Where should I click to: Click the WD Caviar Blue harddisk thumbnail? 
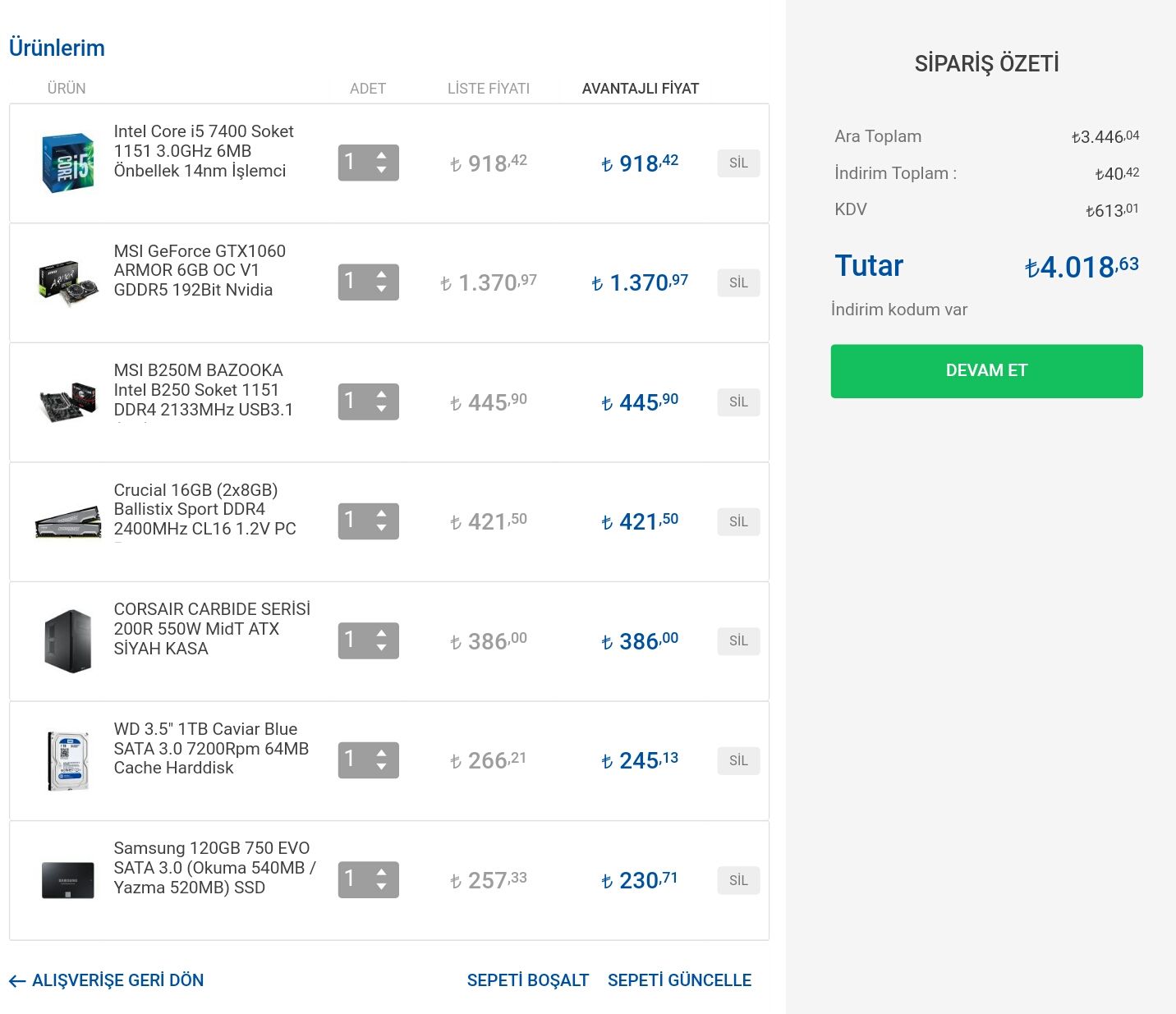point(68,760)
